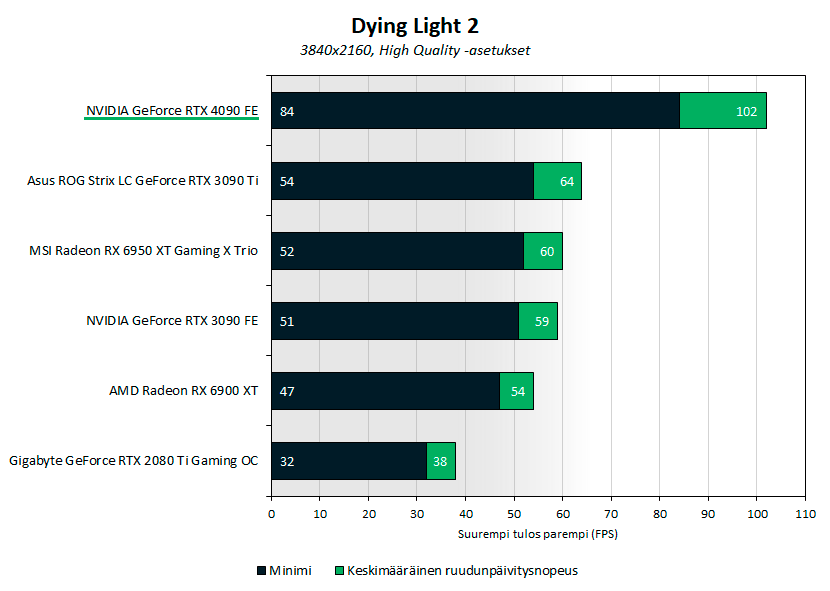Click the average value 54 in the RX 6900 XT bar
830x591 pixels.
pos(518,391)
